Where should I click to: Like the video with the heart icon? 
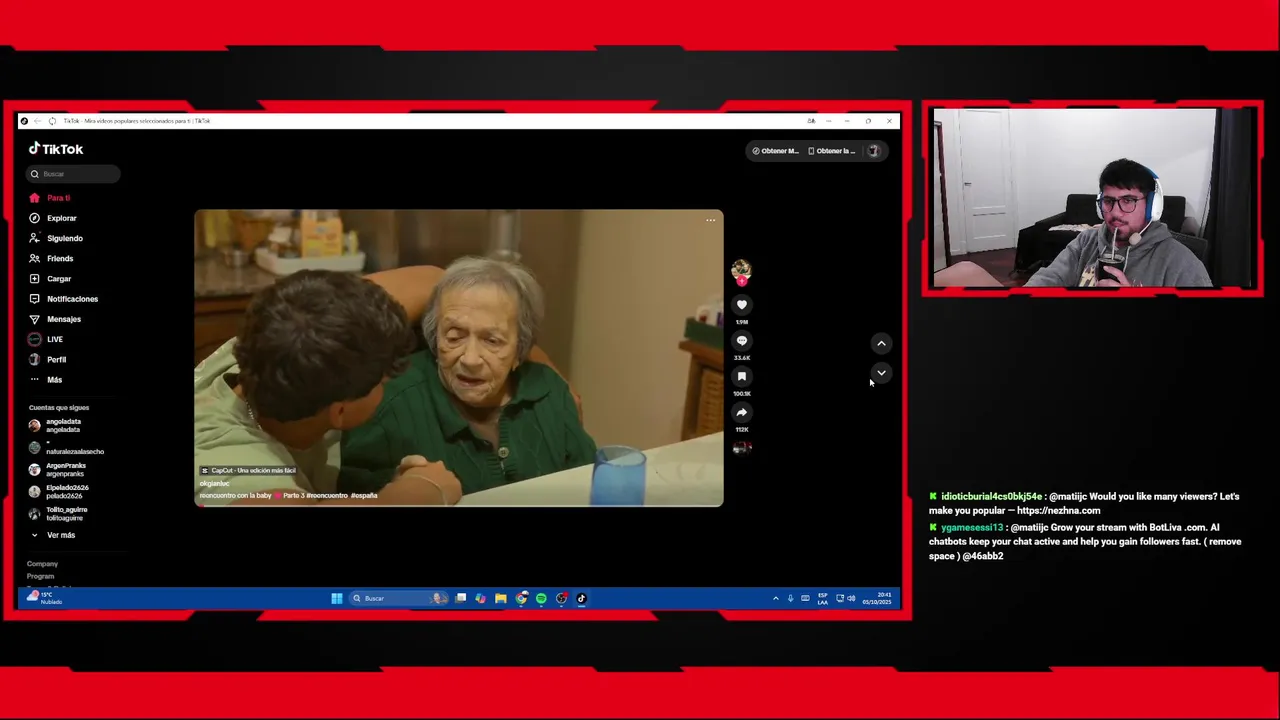pos(741,304)
